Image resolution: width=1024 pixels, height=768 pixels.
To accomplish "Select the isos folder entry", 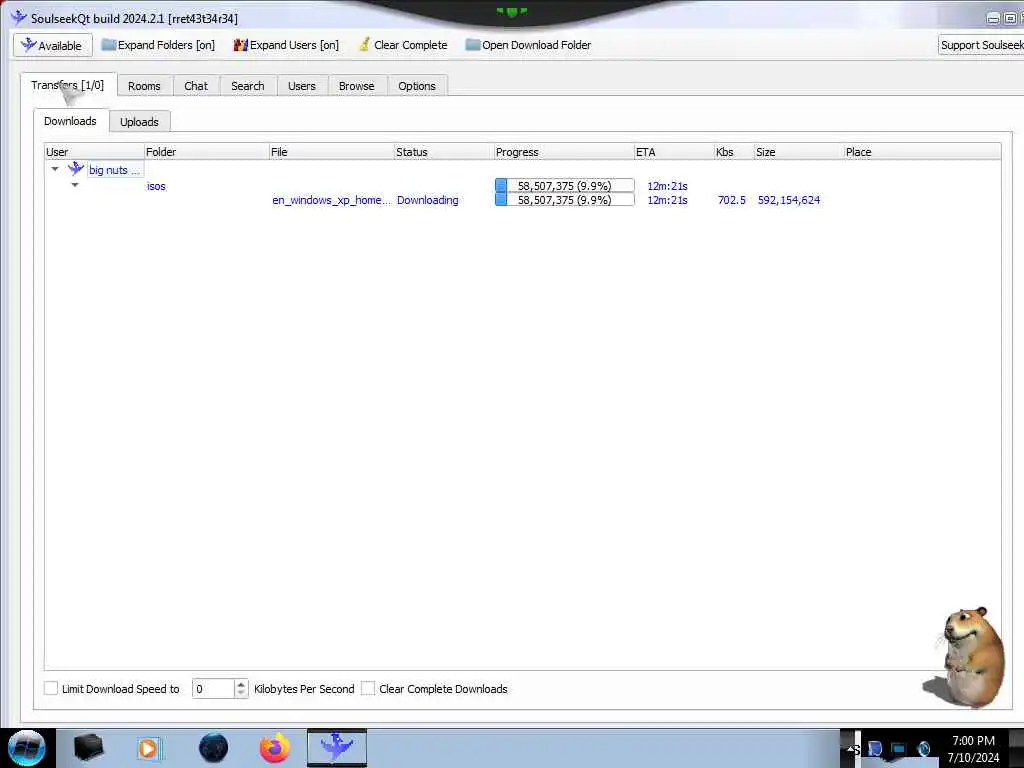I will pyautogui.click(x=156, y=186).
